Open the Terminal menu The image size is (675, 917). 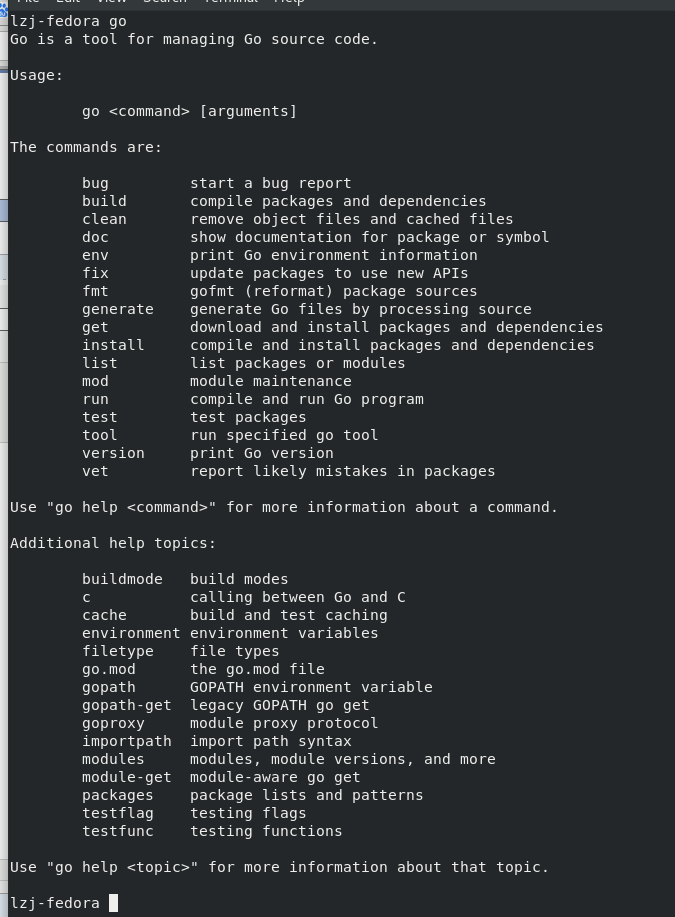(230, 2)
